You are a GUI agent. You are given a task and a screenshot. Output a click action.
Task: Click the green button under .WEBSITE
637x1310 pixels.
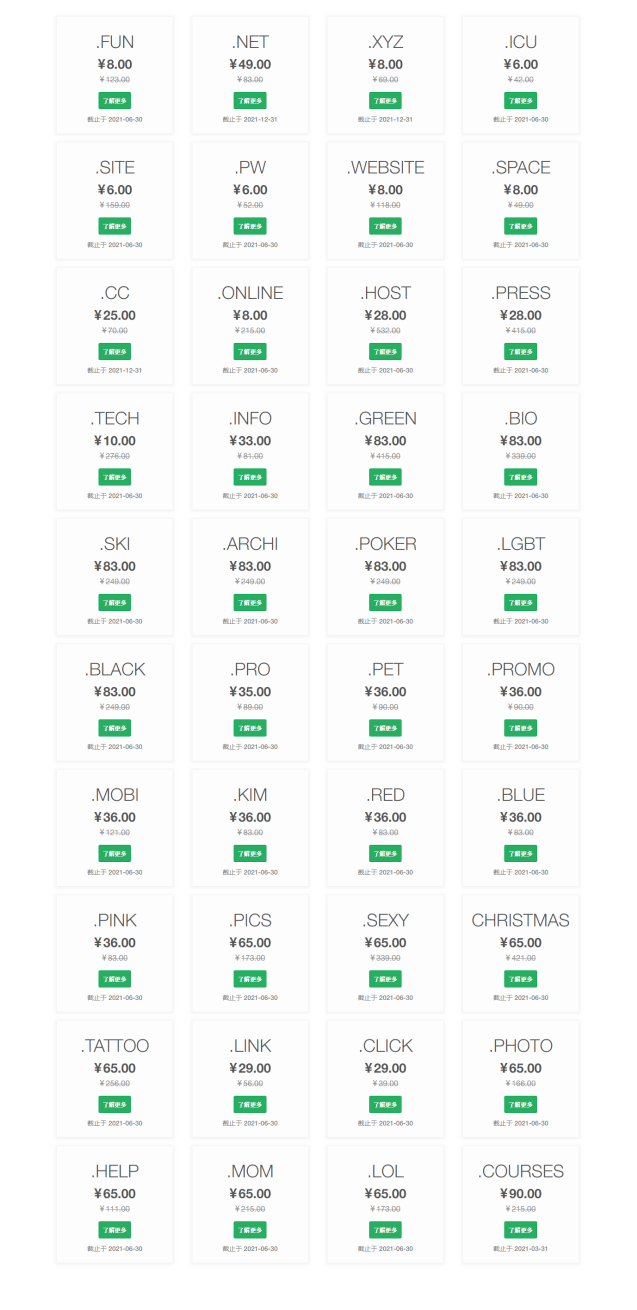385,226
